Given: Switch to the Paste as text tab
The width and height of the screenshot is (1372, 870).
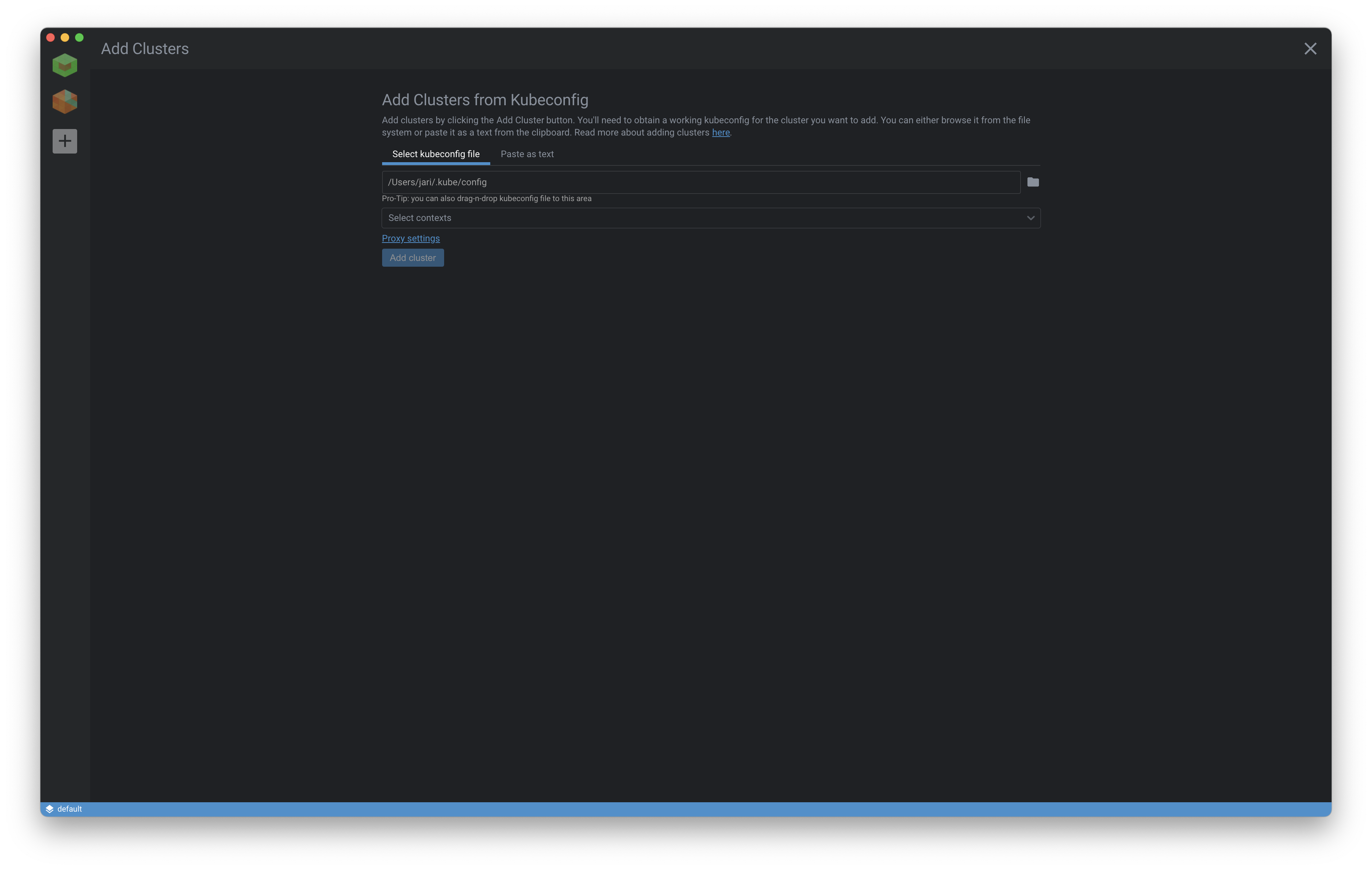Looking at the screenshot, I should coord(527,154).
